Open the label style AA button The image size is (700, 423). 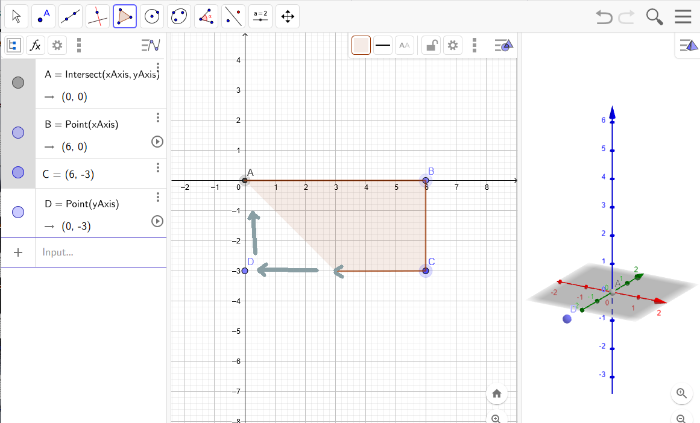pyautogui.click(x=404, y=45)
